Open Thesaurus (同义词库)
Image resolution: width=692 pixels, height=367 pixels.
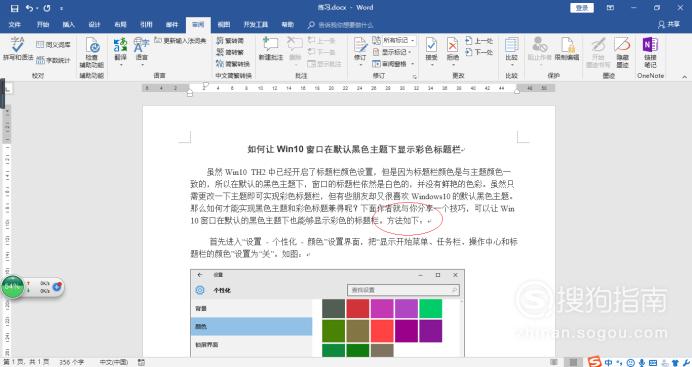tap(53, 45)
